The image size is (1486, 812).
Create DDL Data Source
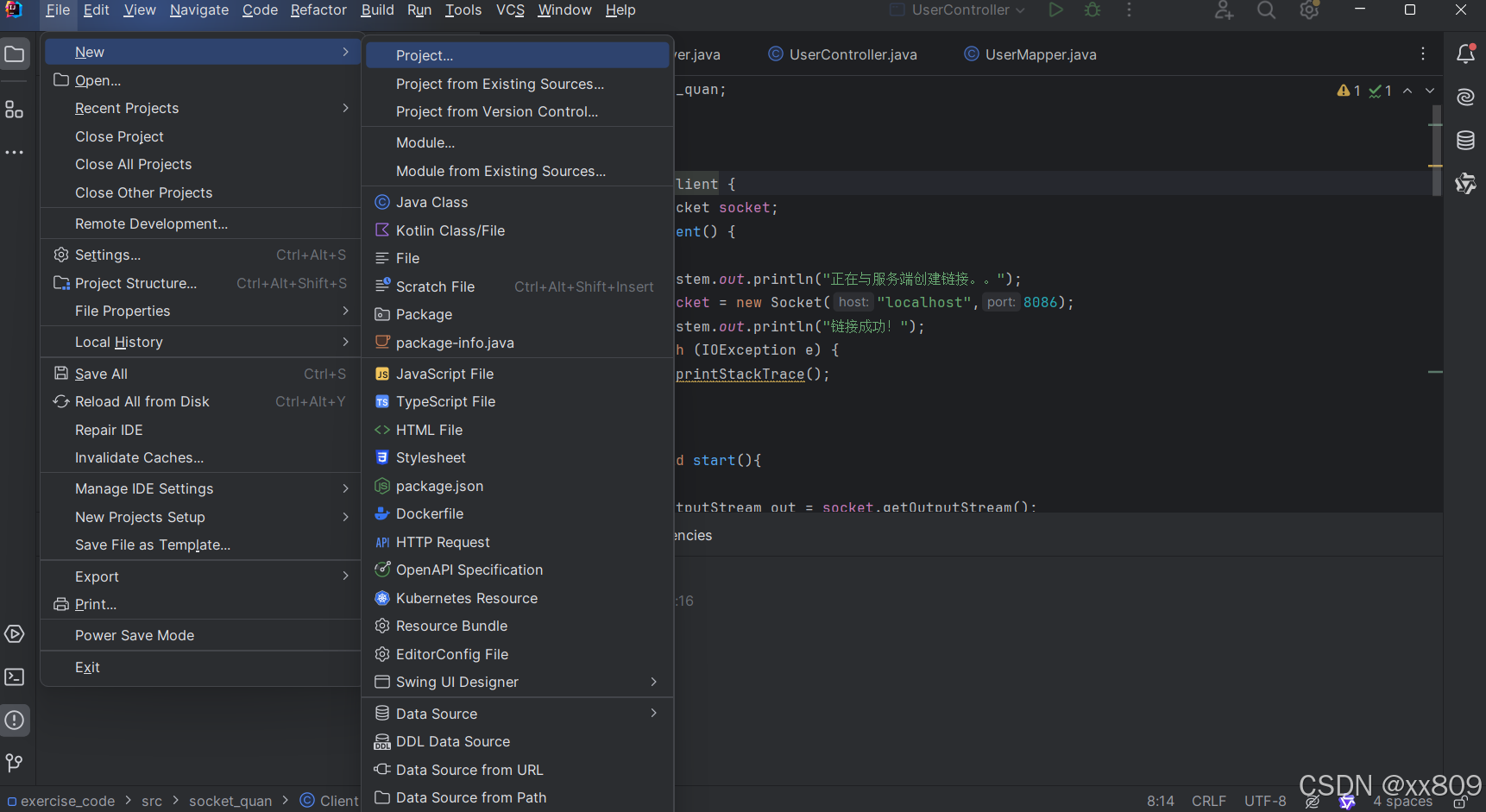[x=517, y=741]
